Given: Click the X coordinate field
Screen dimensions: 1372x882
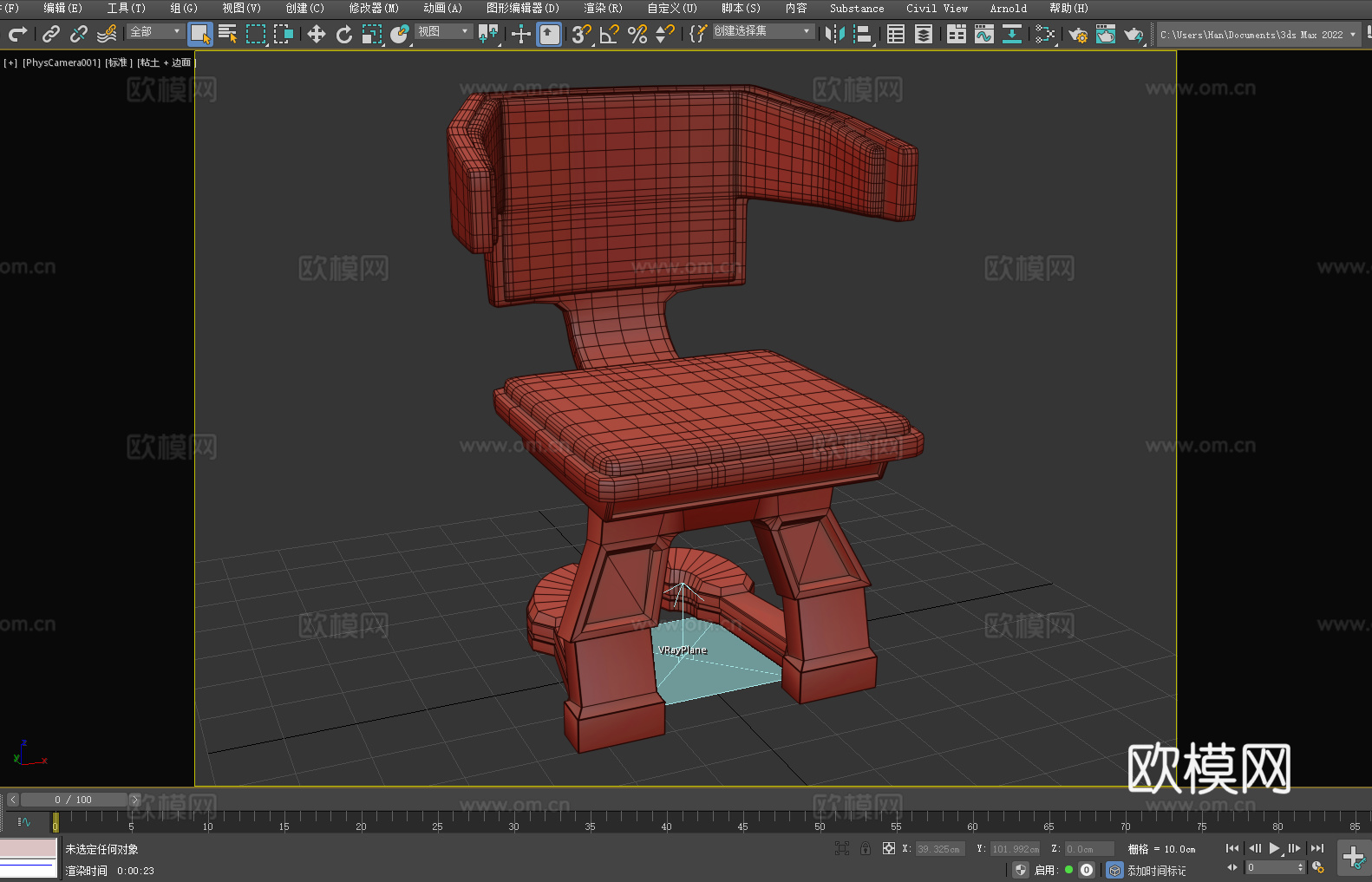Looking at the screenshot, I should [940, 849].
